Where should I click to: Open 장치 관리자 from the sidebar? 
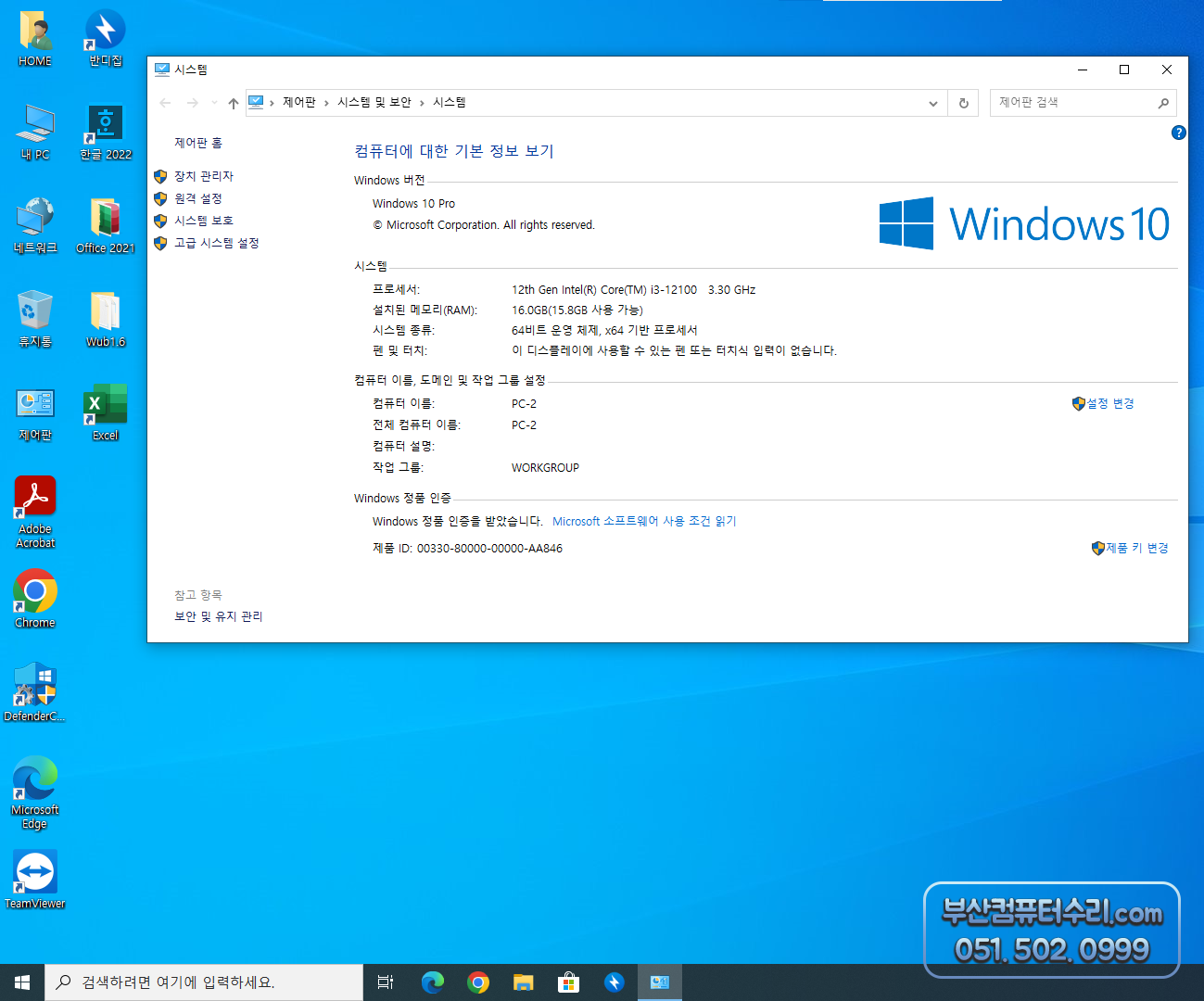[x=204, y=176]
